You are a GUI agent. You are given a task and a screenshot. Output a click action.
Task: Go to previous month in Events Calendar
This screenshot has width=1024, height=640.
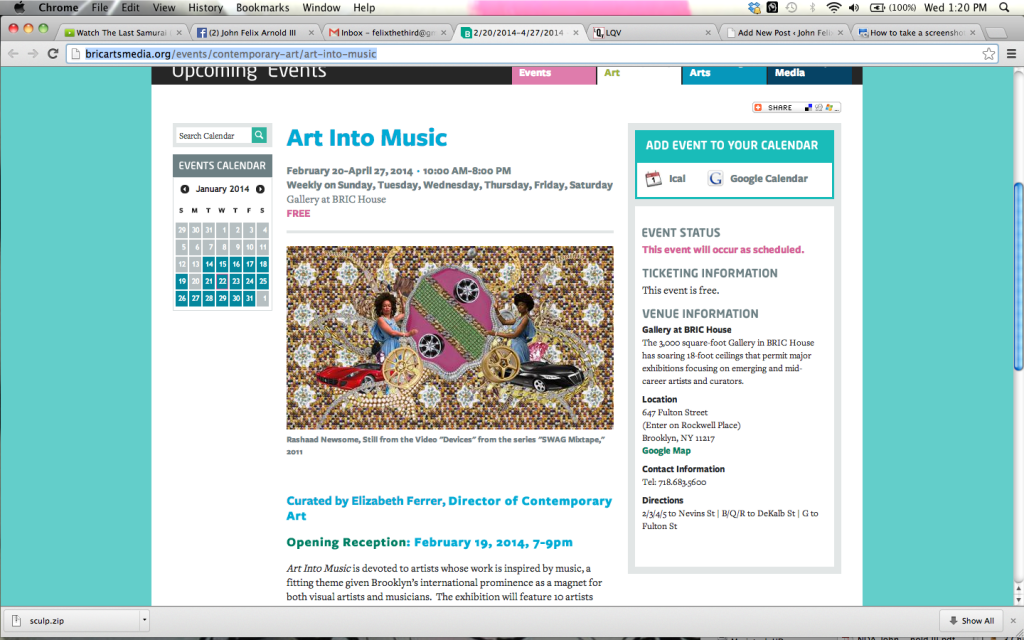(185, 189)
